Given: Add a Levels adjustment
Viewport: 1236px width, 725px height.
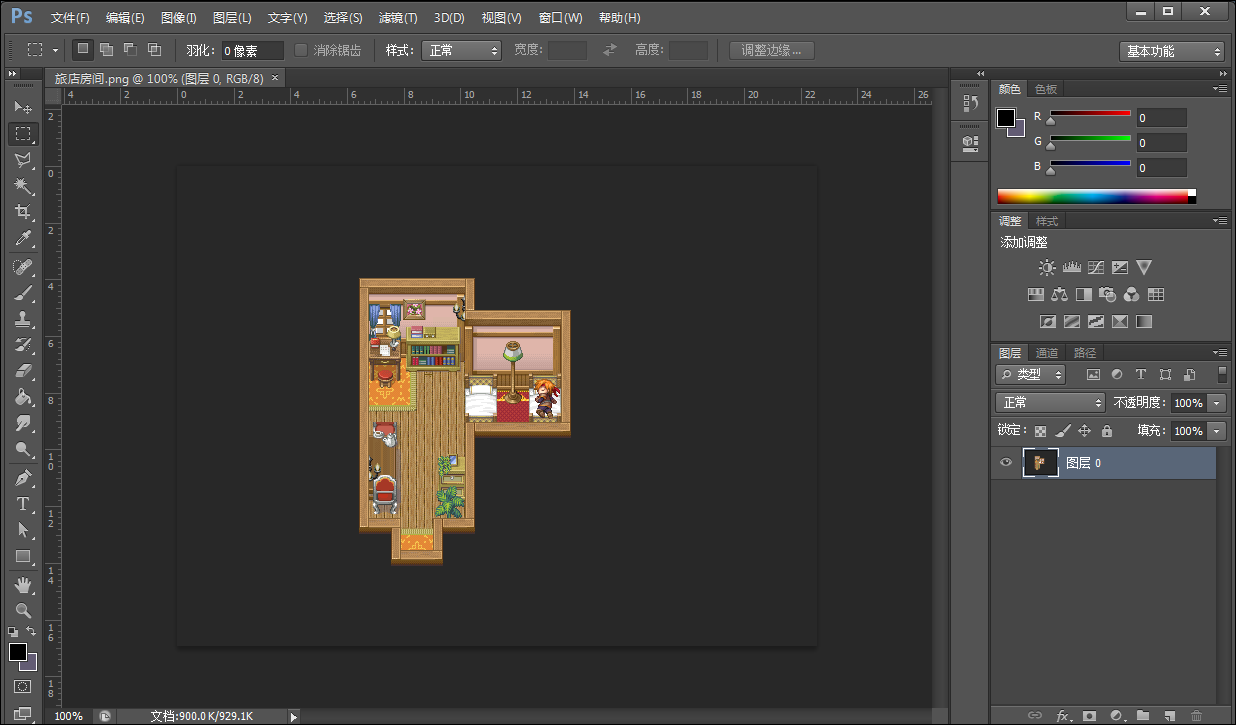Looking at the screenshot, I should pos(1072,268).
